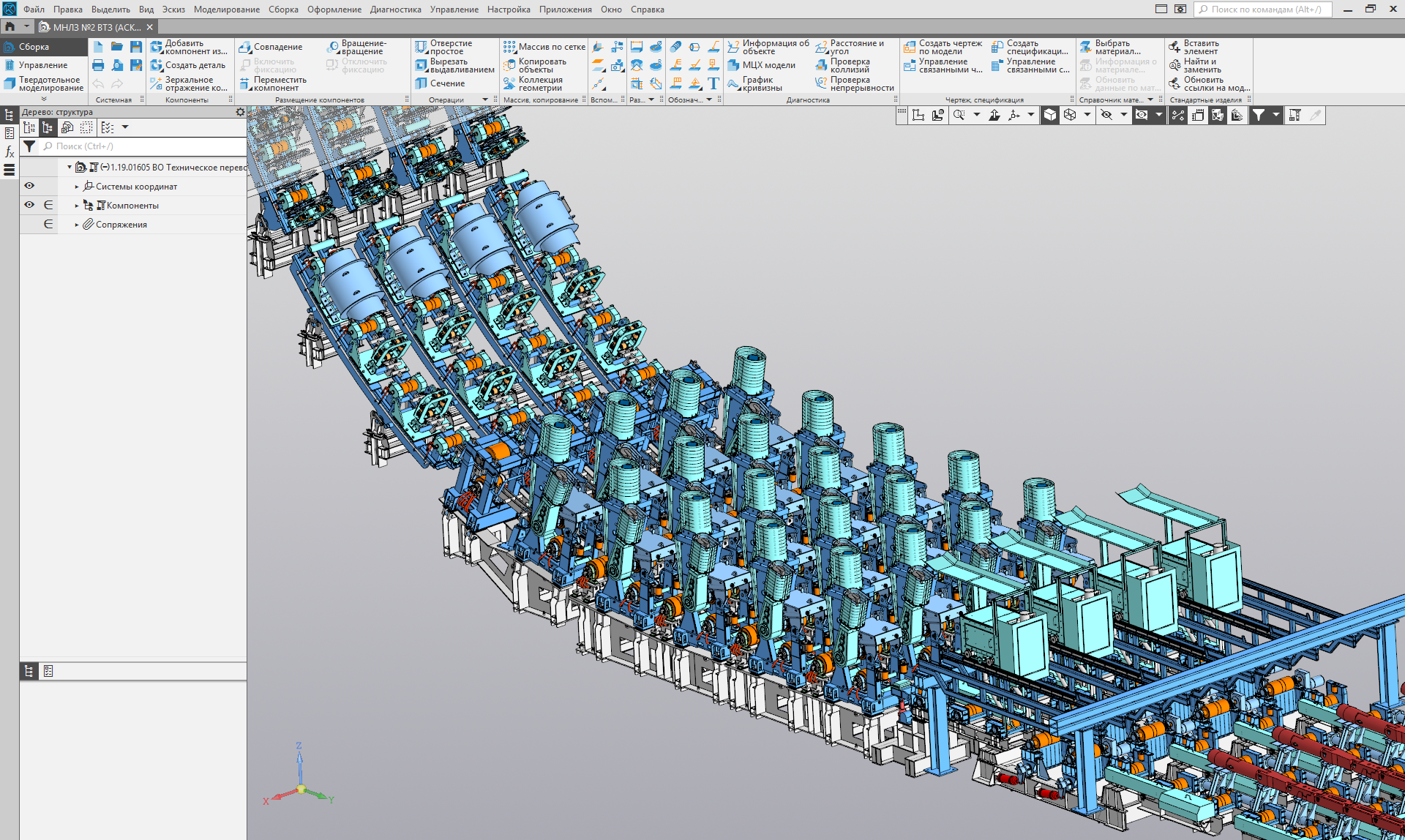
Task: Toggle the shaded display mode button
Action: (1050, 115)
